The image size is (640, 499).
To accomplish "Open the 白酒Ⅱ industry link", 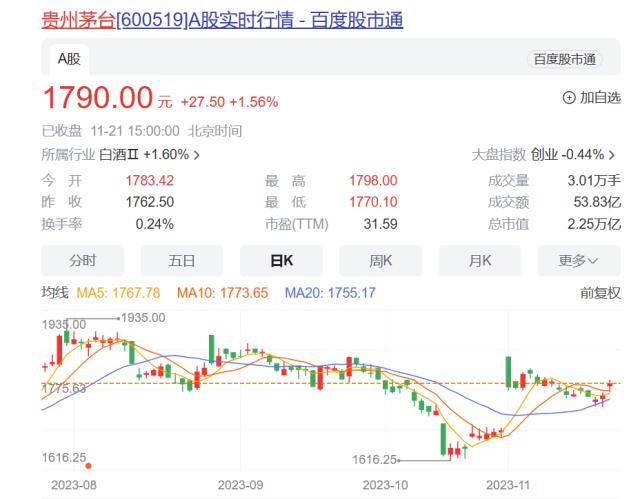I will click(x=119, y=155).
